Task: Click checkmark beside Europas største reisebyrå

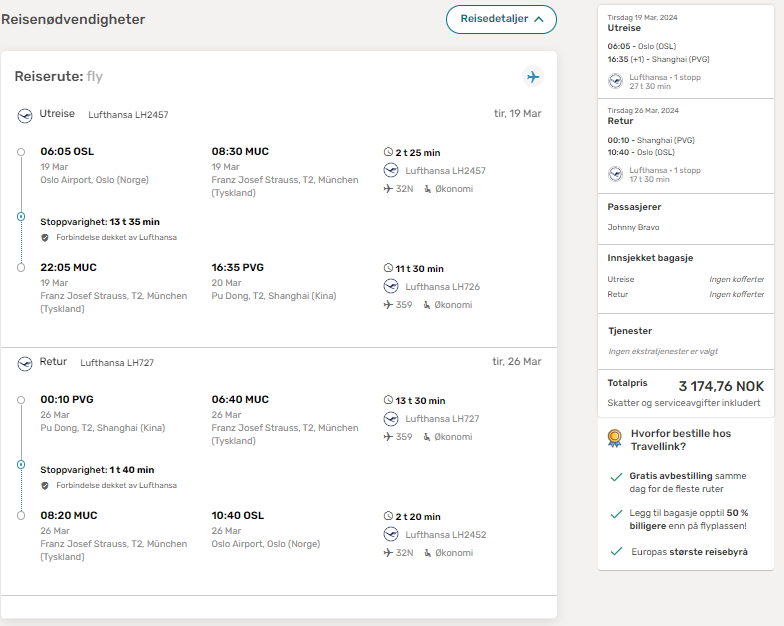Action: [616, 551]
